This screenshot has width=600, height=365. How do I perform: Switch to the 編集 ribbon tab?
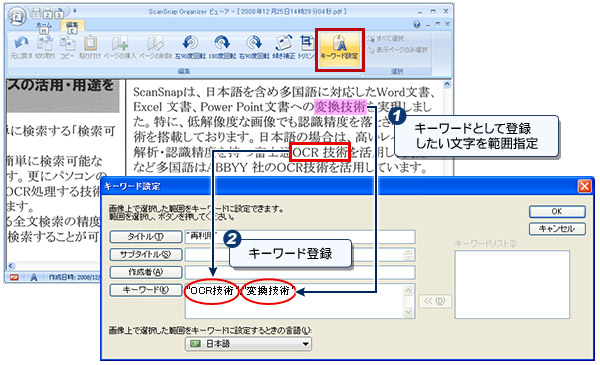point(72,26)
